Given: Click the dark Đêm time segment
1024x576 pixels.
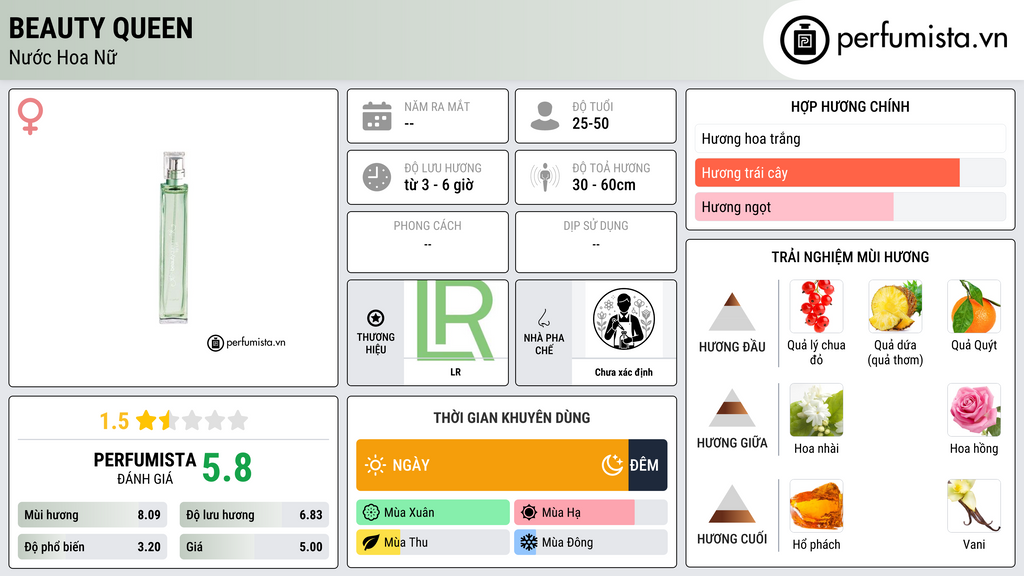Looking at the screenshot, I should (648, 465).
